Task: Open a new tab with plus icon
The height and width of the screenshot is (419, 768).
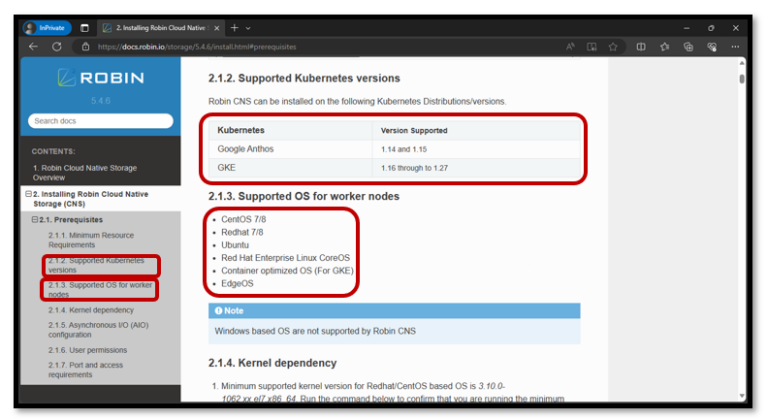Action: tap(234, 28)
